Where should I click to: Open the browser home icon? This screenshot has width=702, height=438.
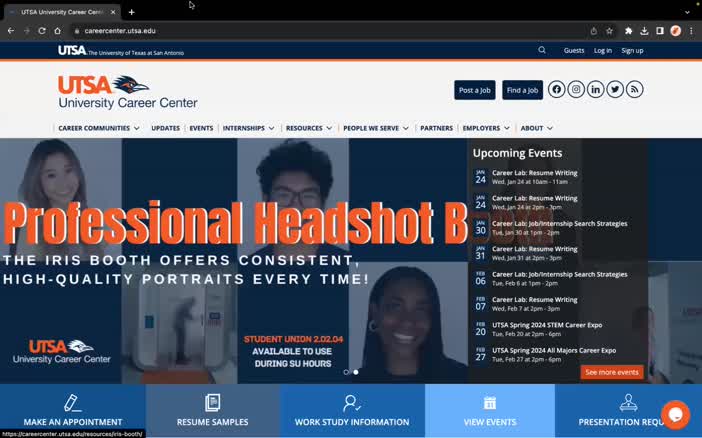click(x=57, y=31)
